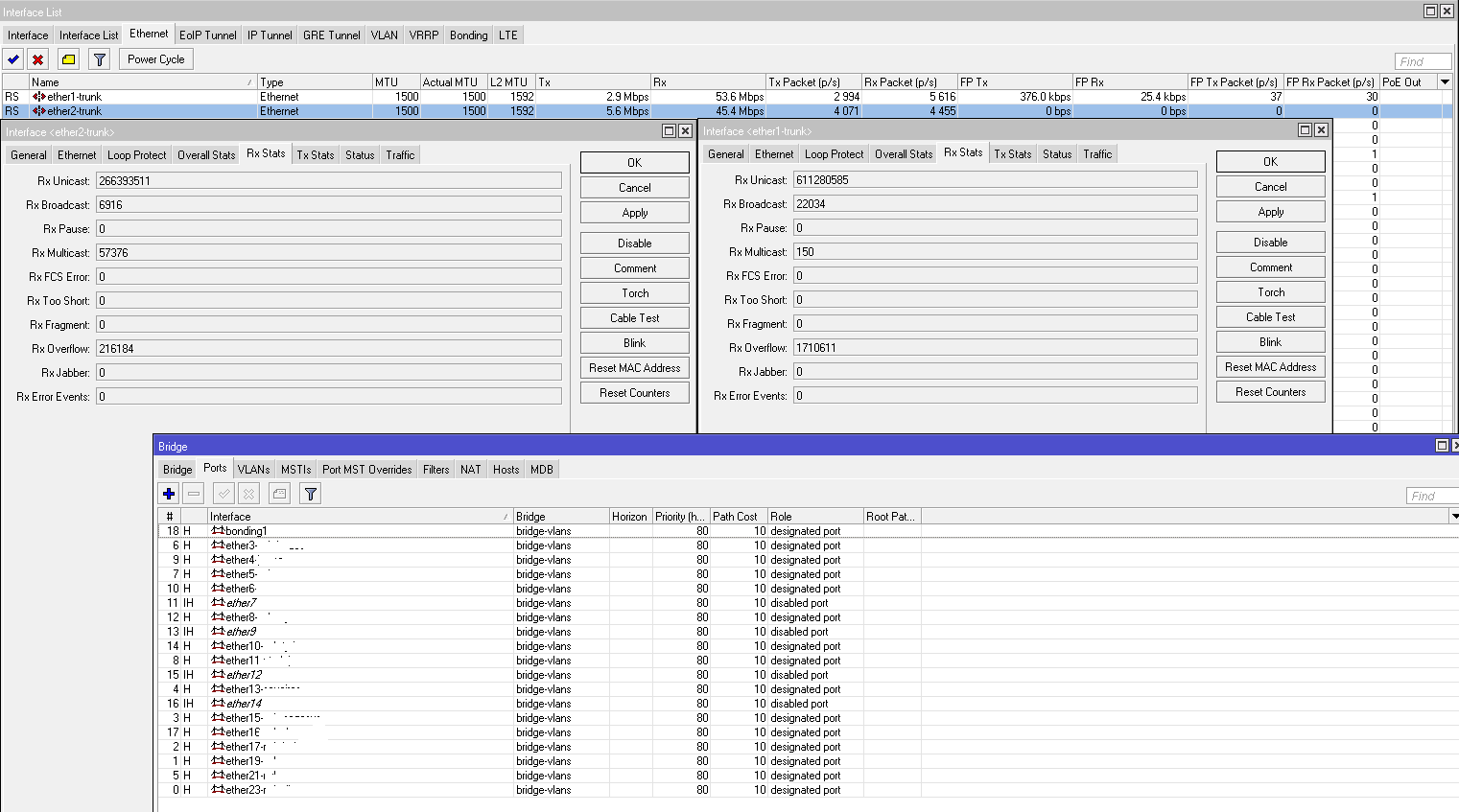Sort by the L2 MTU column header

click(511, 82)
